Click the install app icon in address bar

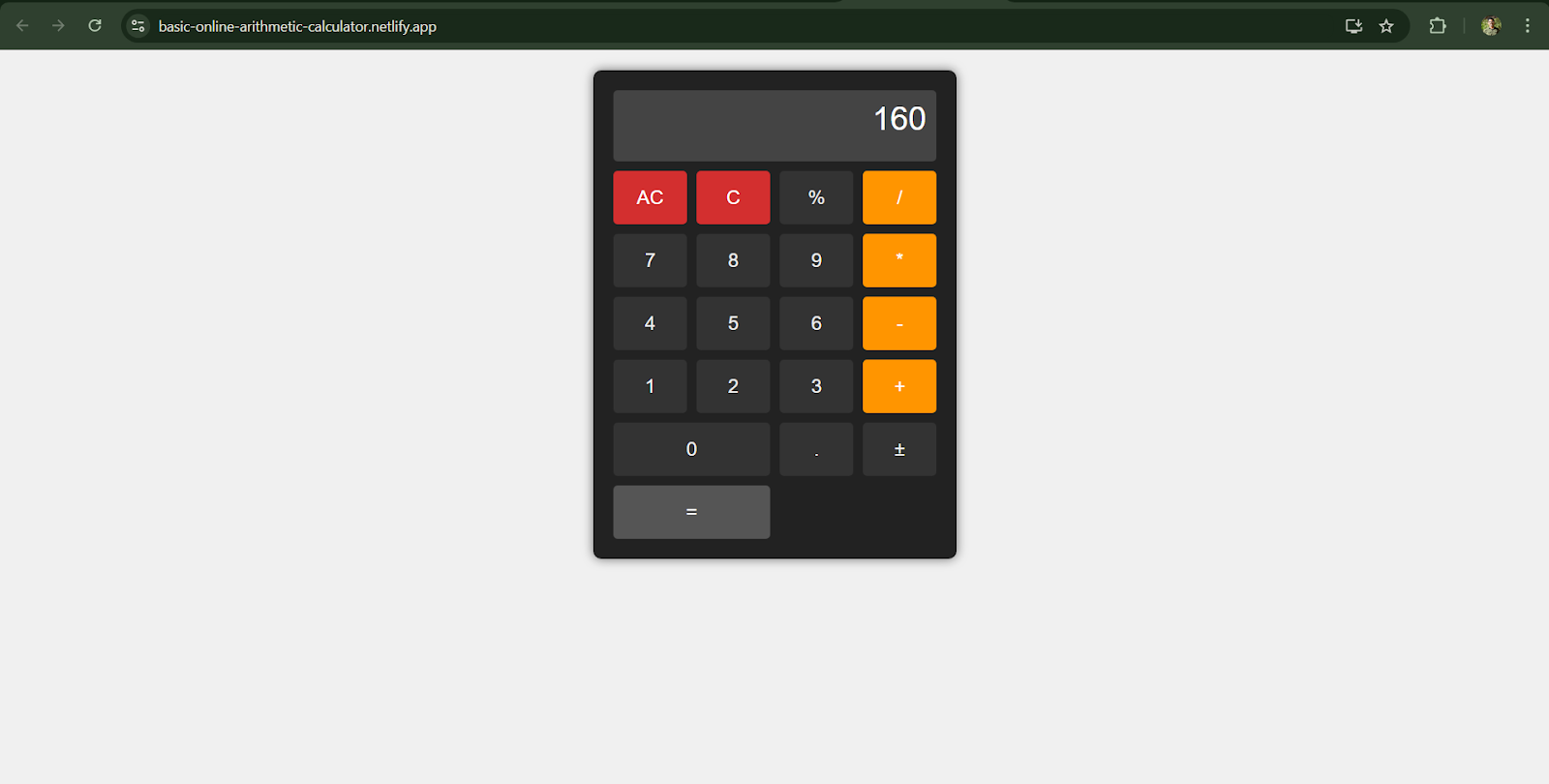tap(1353, 26)
